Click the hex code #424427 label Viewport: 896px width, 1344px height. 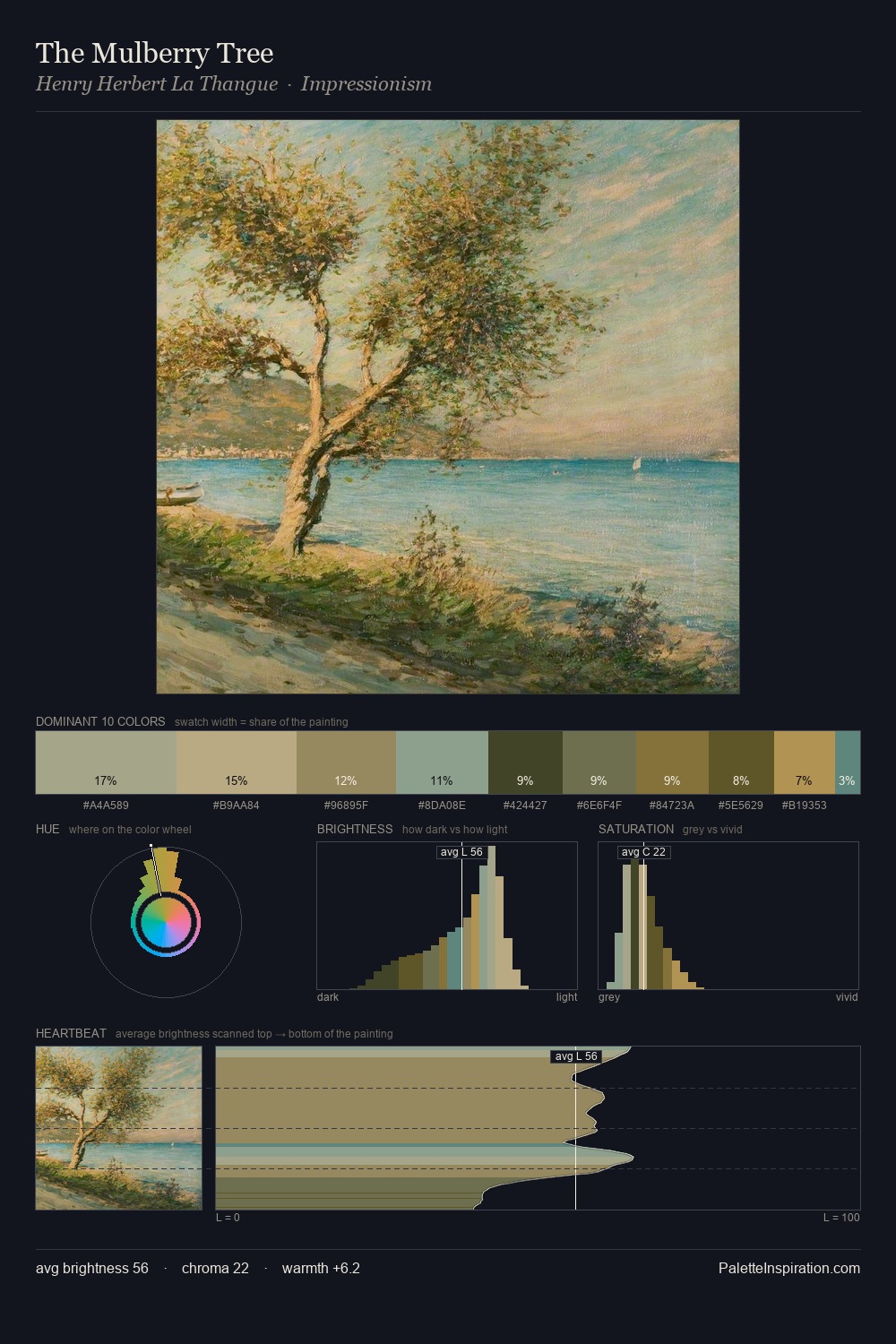[x=525, y=806]
